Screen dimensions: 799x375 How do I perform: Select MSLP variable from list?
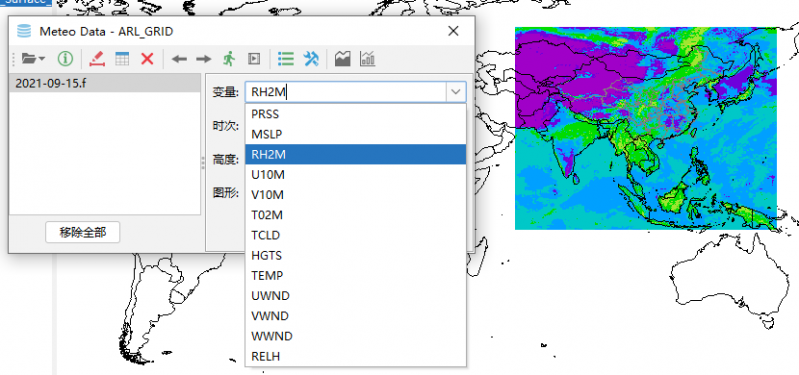tap(355, 134)
